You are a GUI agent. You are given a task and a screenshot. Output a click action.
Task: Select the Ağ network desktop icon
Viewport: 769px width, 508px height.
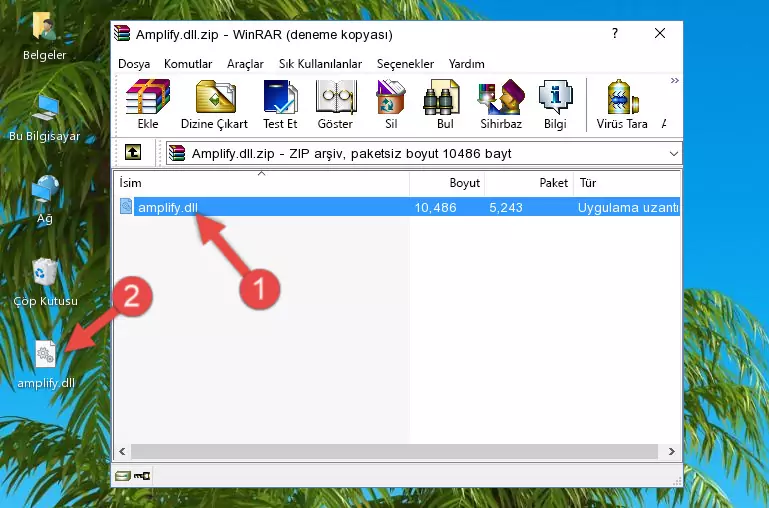click(45, 200)
